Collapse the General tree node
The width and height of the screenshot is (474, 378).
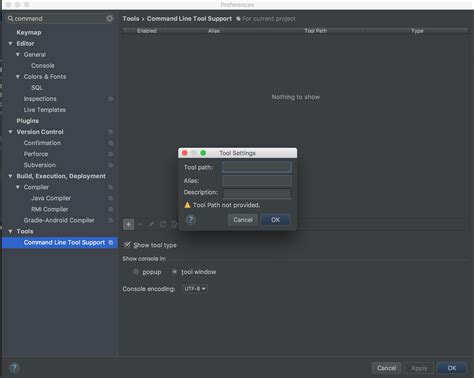pyautogui.click(x=18, y=55)
